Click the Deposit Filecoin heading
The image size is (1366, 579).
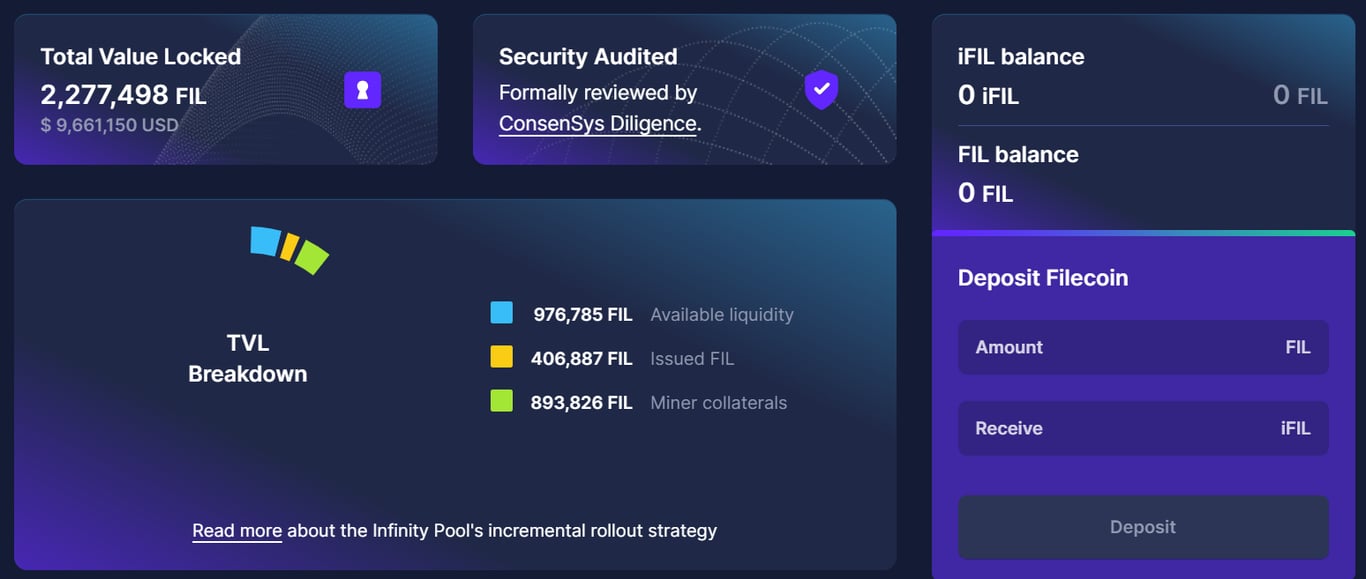coord(1040,277)
